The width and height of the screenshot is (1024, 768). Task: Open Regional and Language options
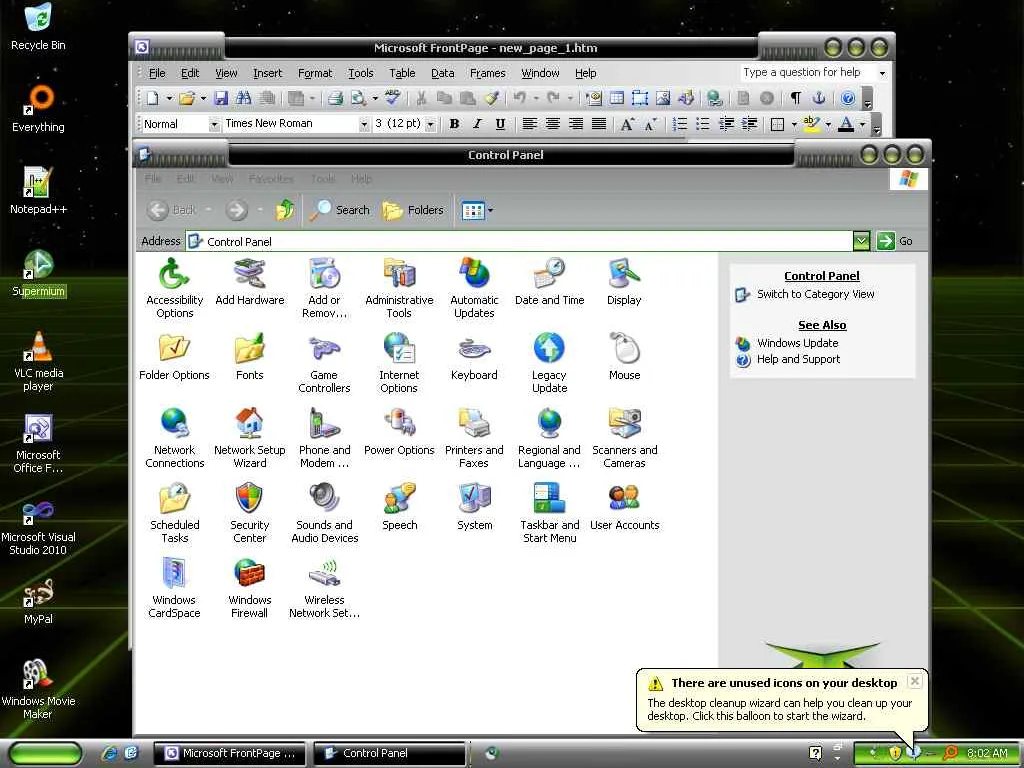pyautogui.click(x=549, y=438)
